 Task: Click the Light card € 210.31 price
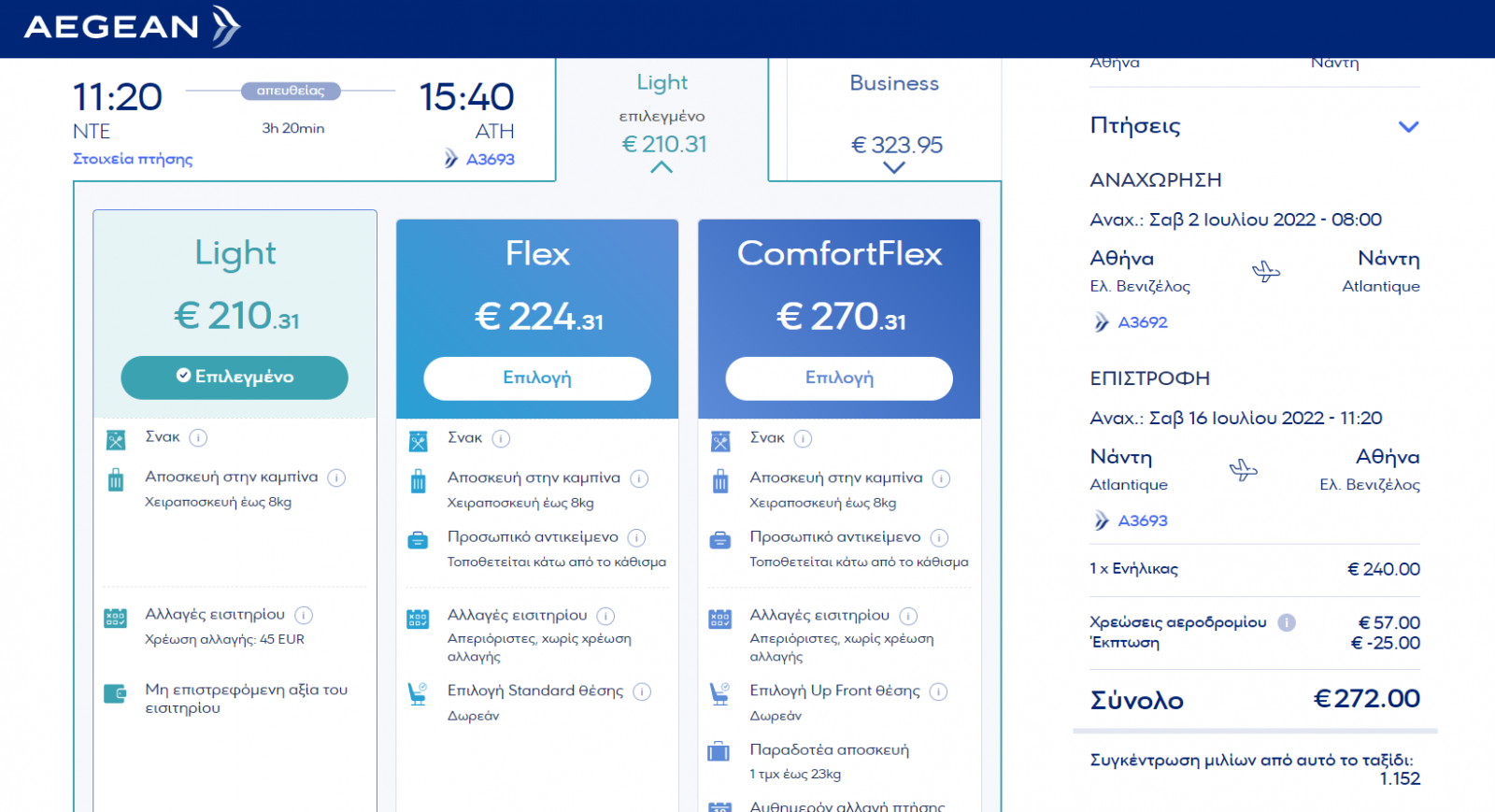[x=235, y=316]
